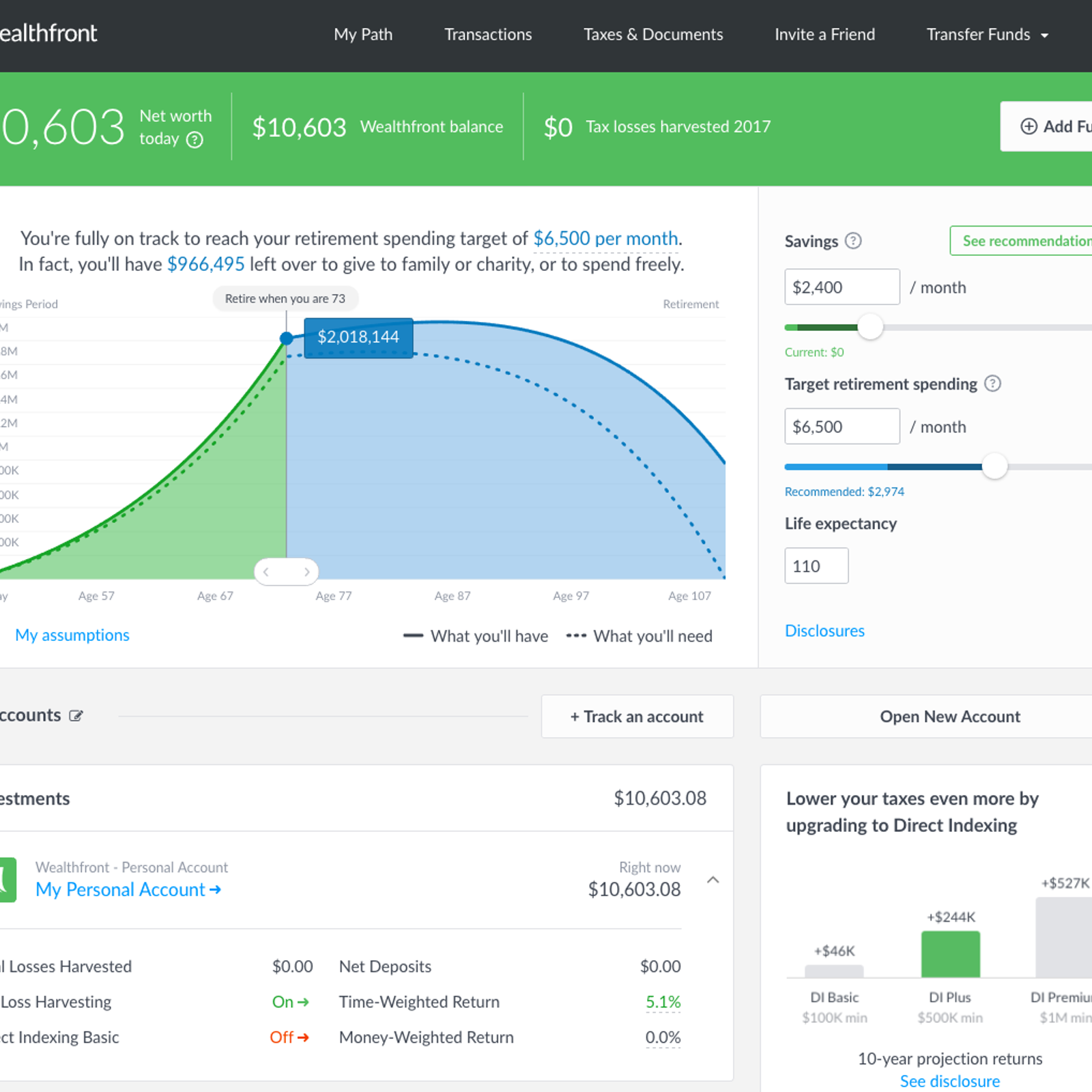Click the Recommended: $2,974 text
Image resolution: width=1092 pixels, height=1092 pixels.
tap(844, 491)
